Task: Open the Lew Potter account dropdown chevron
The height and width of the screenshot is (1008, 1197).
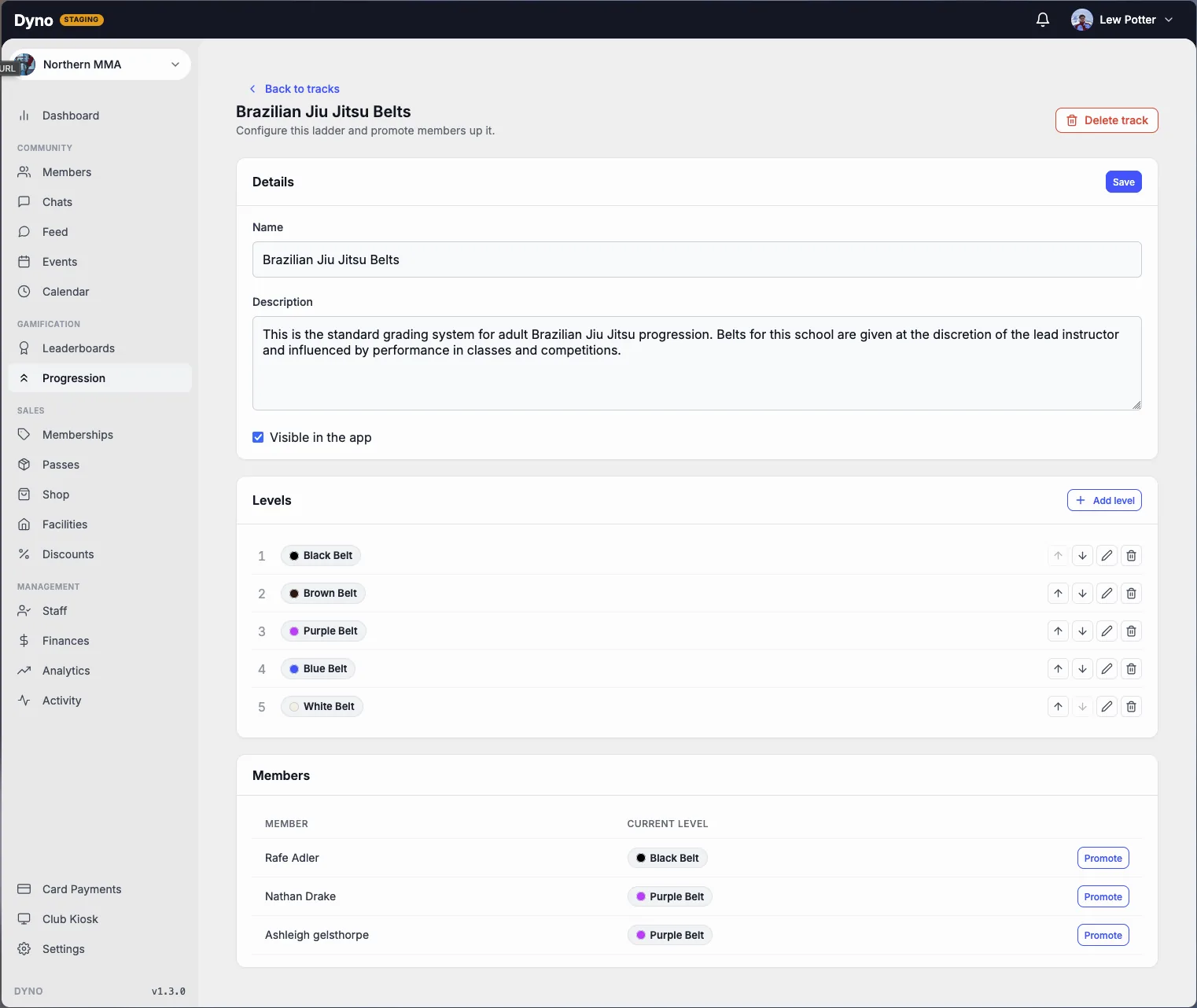Action: [1169, 20]
